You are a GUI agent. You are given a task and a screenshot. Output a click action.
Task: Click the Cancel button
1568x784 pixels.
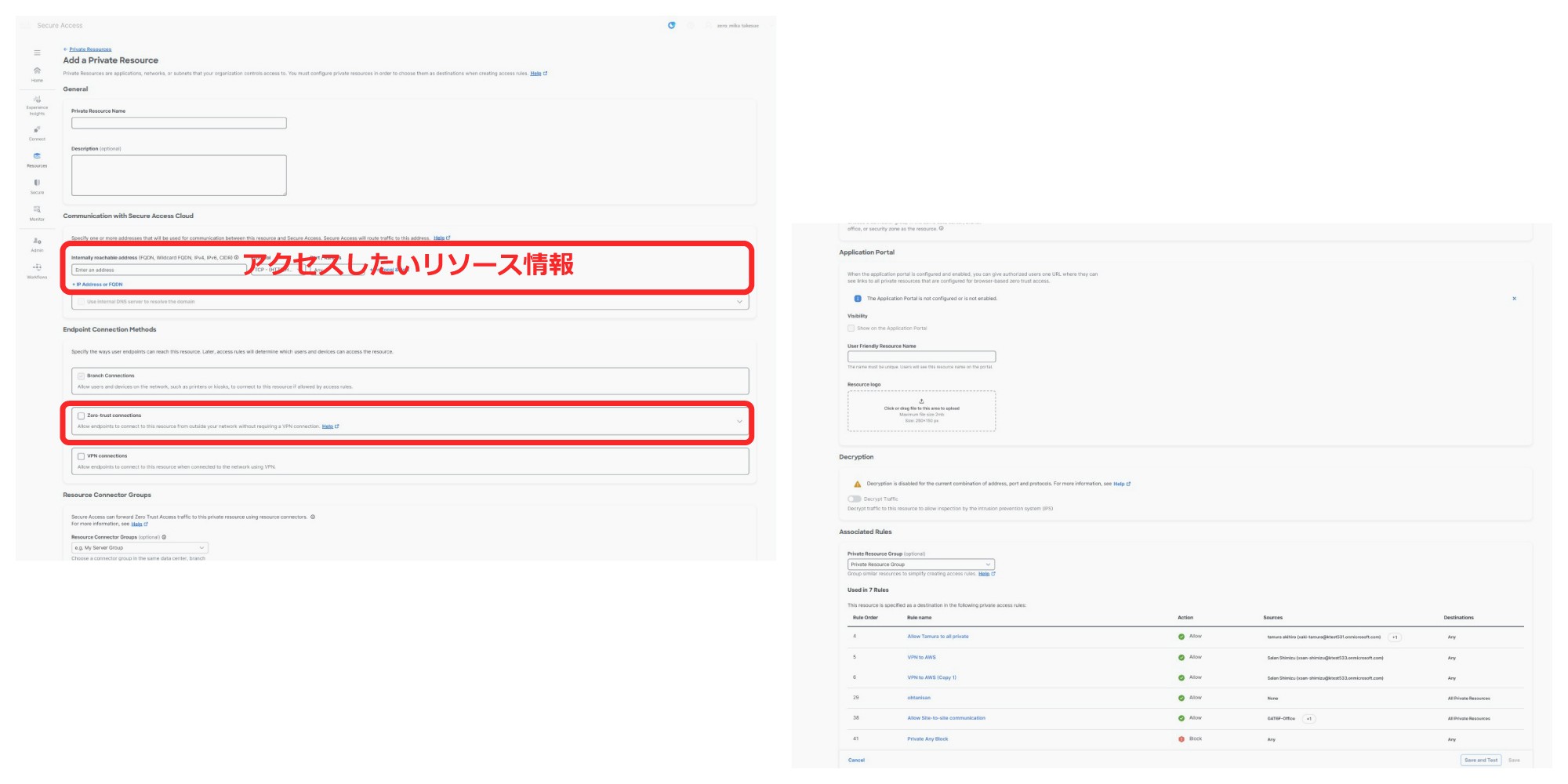(856, 760)
